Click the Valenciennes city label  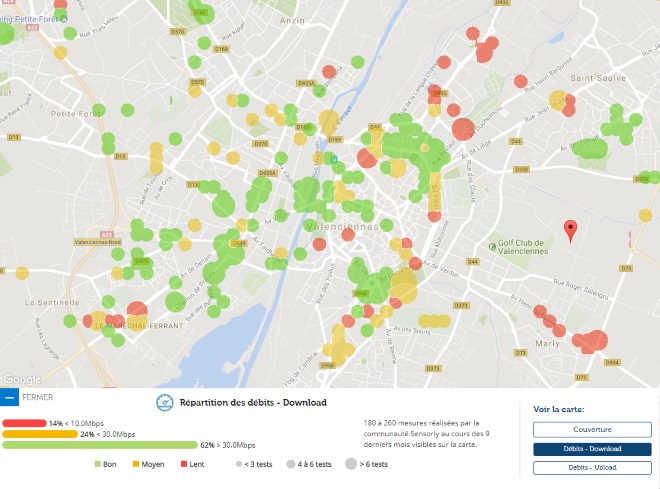click(x=342, y=226)
